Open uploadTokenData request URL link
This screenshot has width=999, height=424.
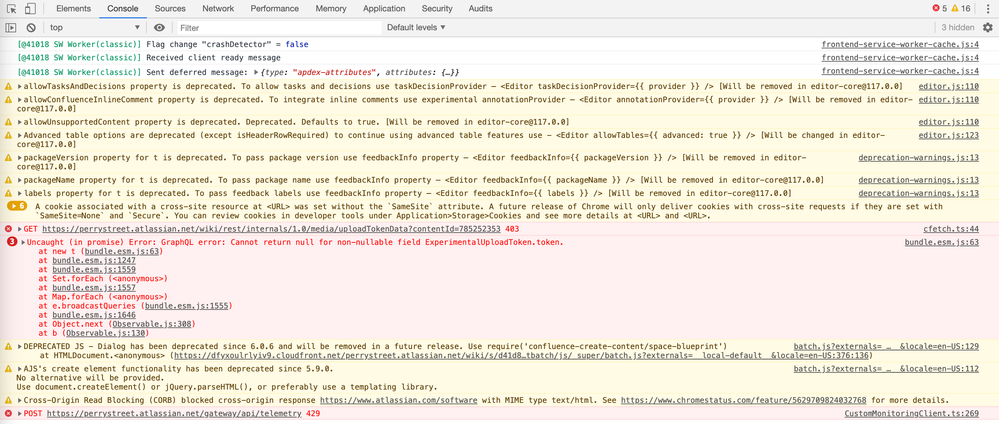click(271, 229)
